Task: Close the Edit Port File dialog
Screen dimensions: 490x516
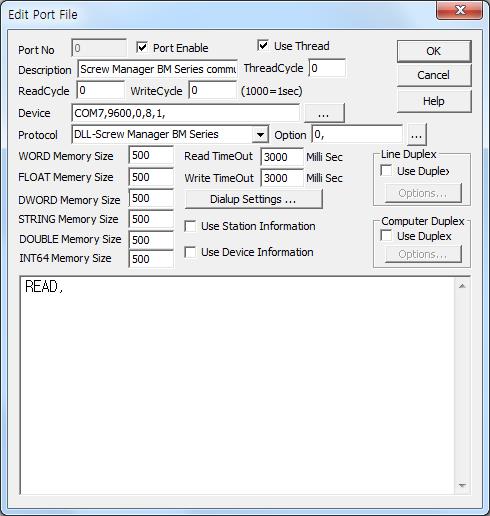Action: (x=460, y=10)
